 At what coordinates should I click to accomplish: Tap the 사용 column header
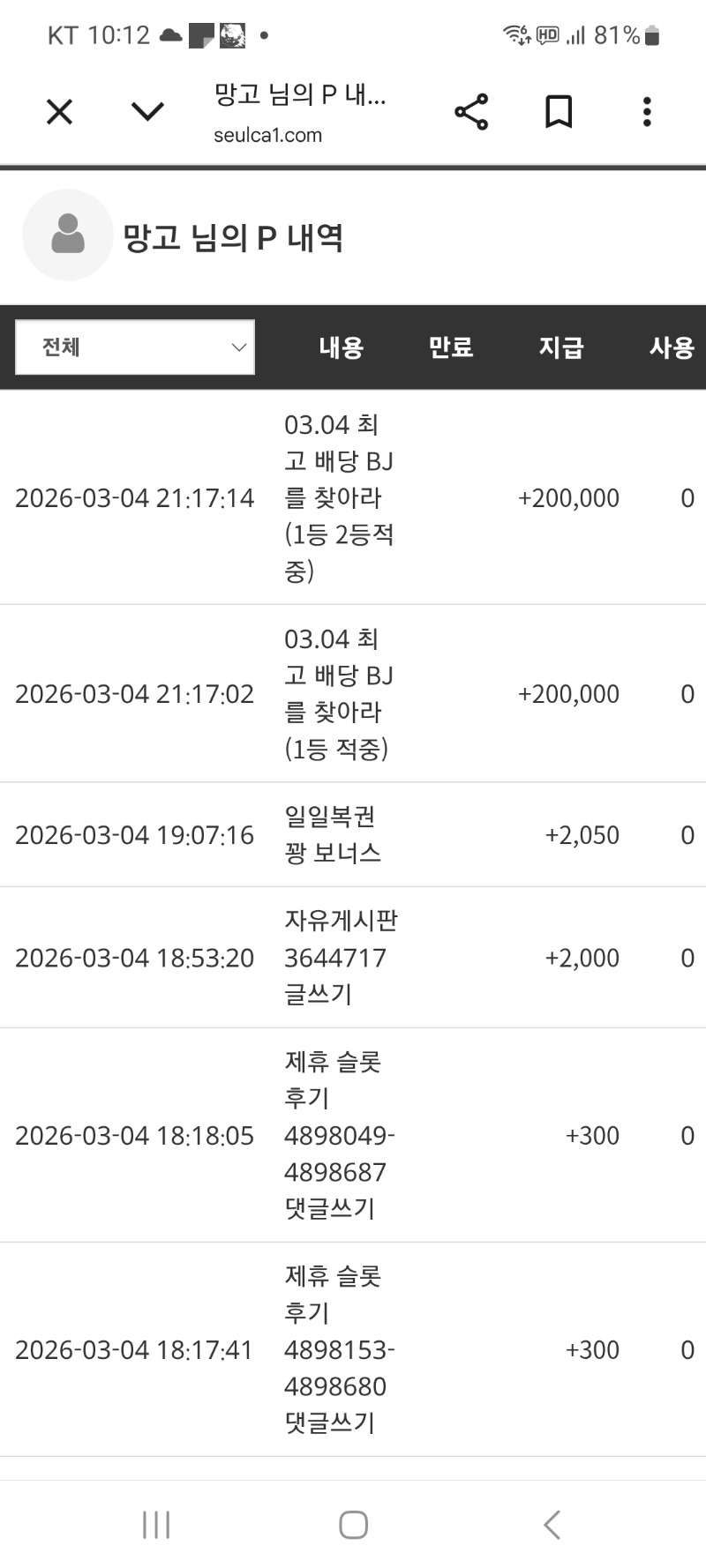tap(672, 347)
